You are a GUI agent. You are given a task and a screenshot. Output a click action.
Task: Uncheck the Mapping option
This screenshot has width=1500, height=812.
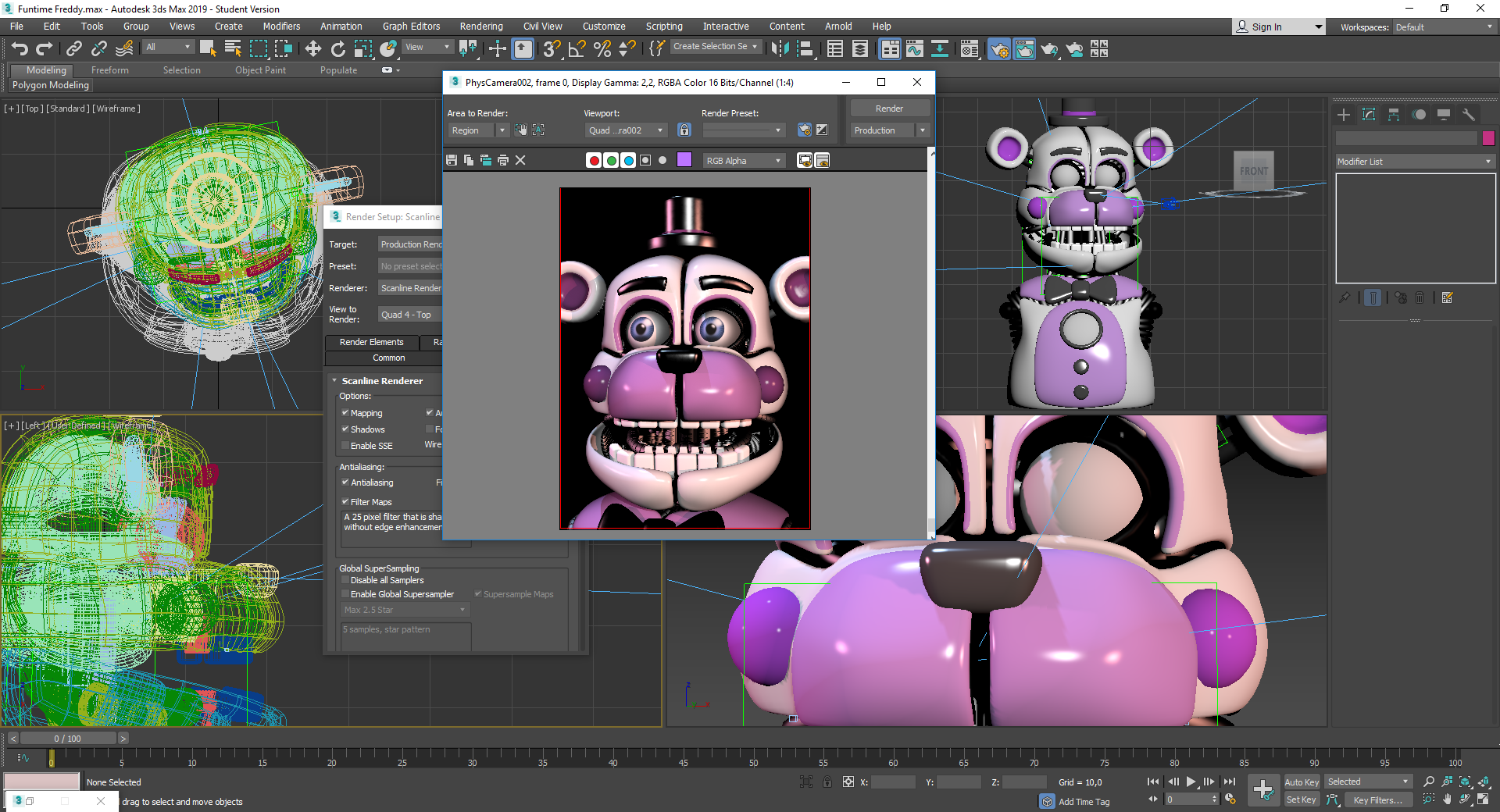[345, 412]
